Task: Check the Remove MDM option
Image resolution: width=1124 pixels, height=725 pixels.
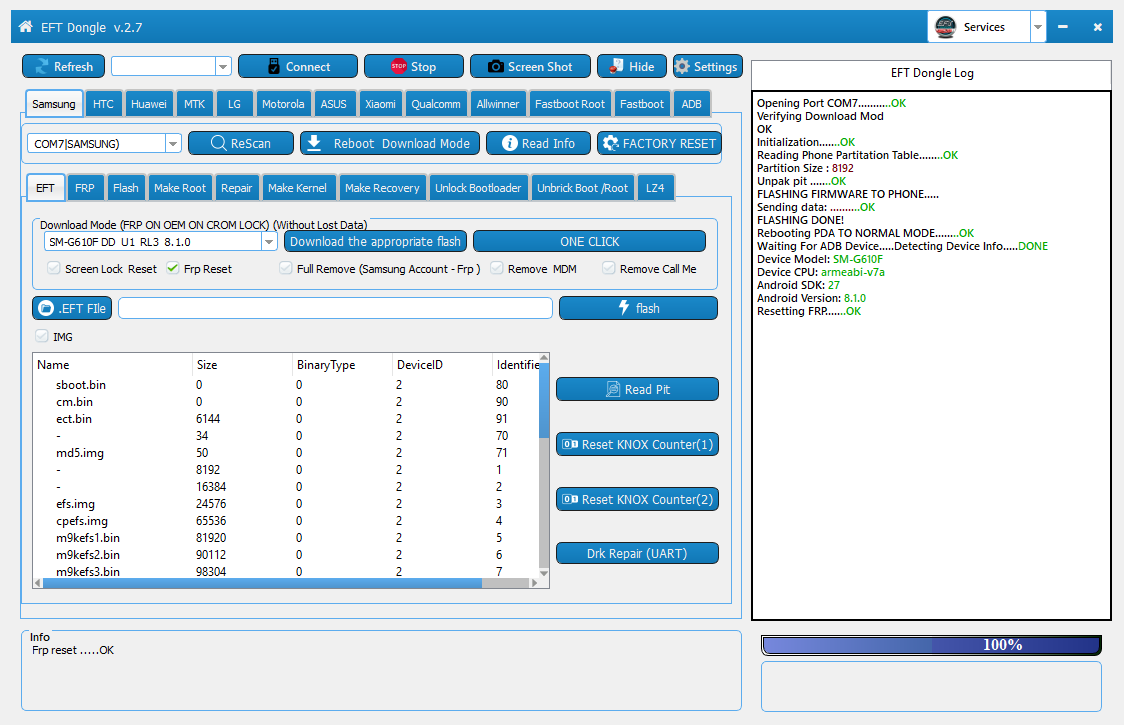Action: pos(497,268)
